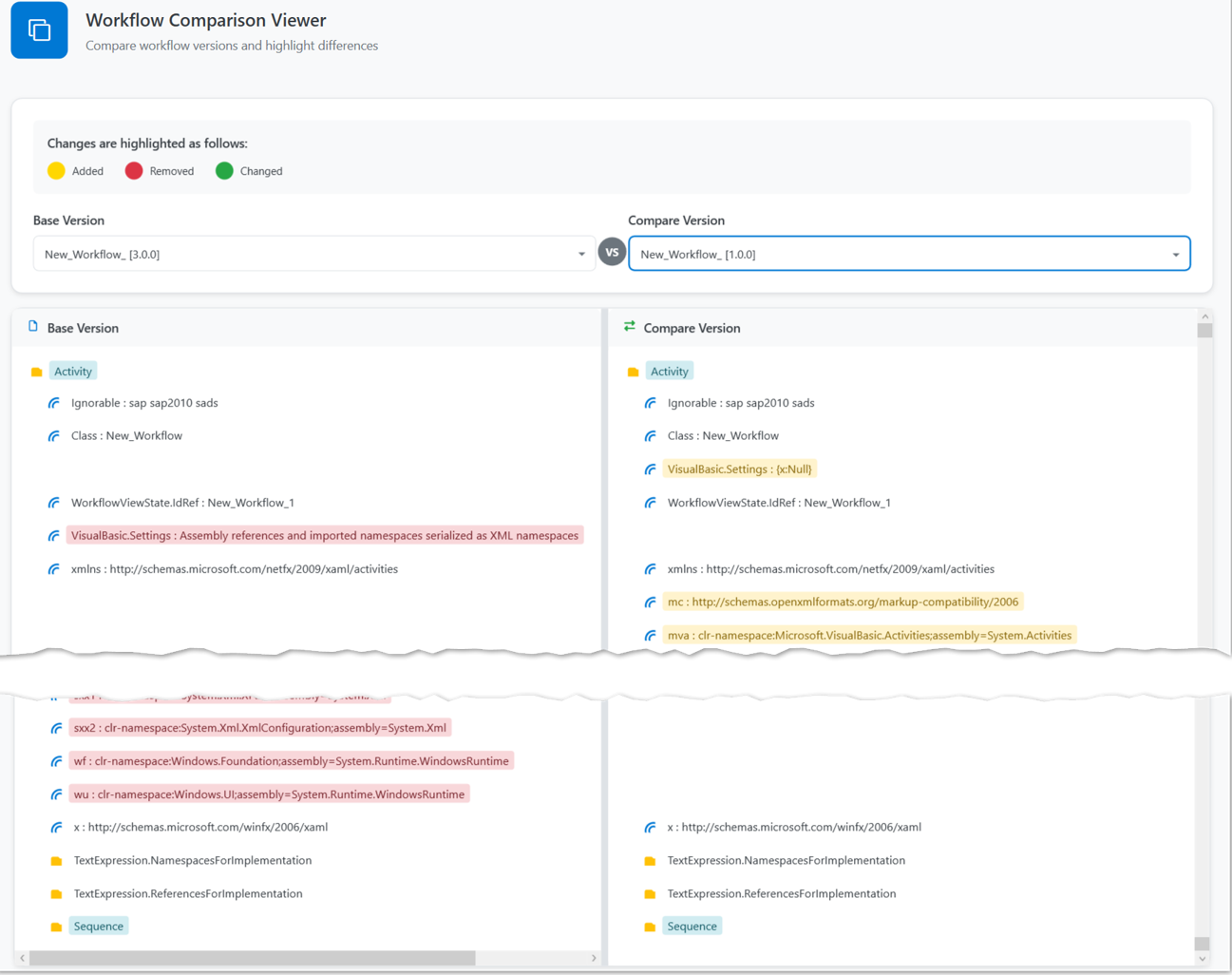Click attribute icon beside Base WorkflowViewState.IdRef row
Viewport: 1232px width, 975px height.
(54, 503)
